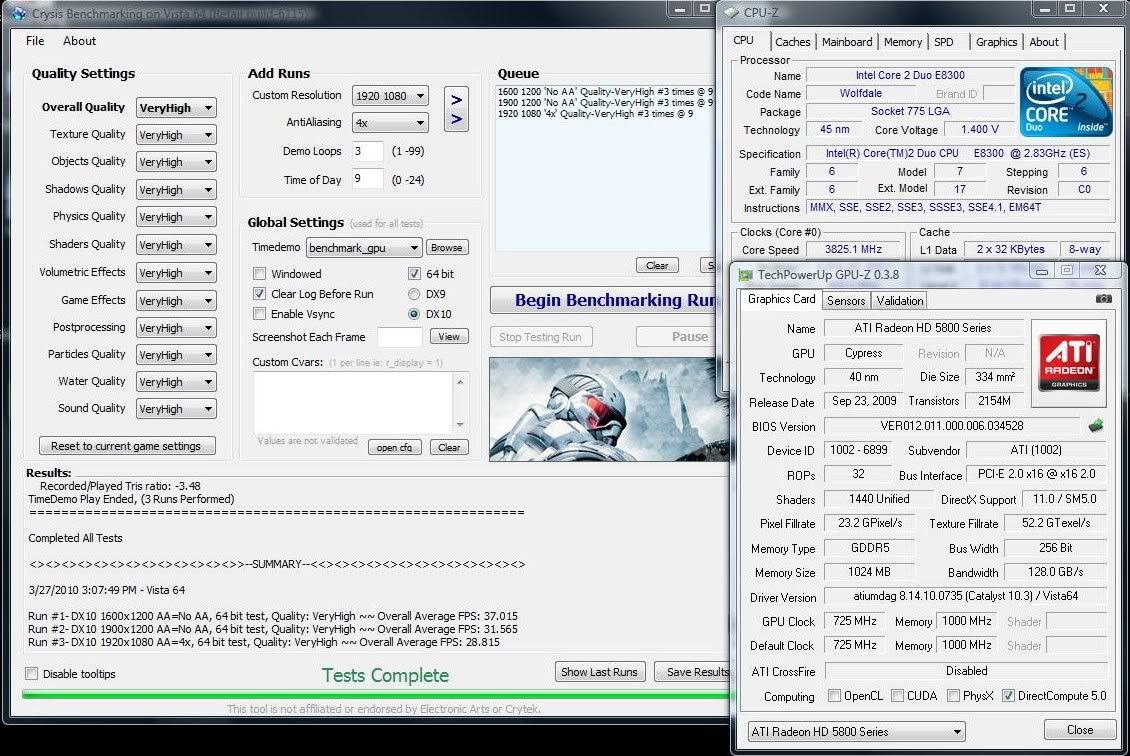Image resolution: width=1130 pixels, height=756 pixels.
Task: Expand the Water Quality dropdown
Action: click(176, 382)
